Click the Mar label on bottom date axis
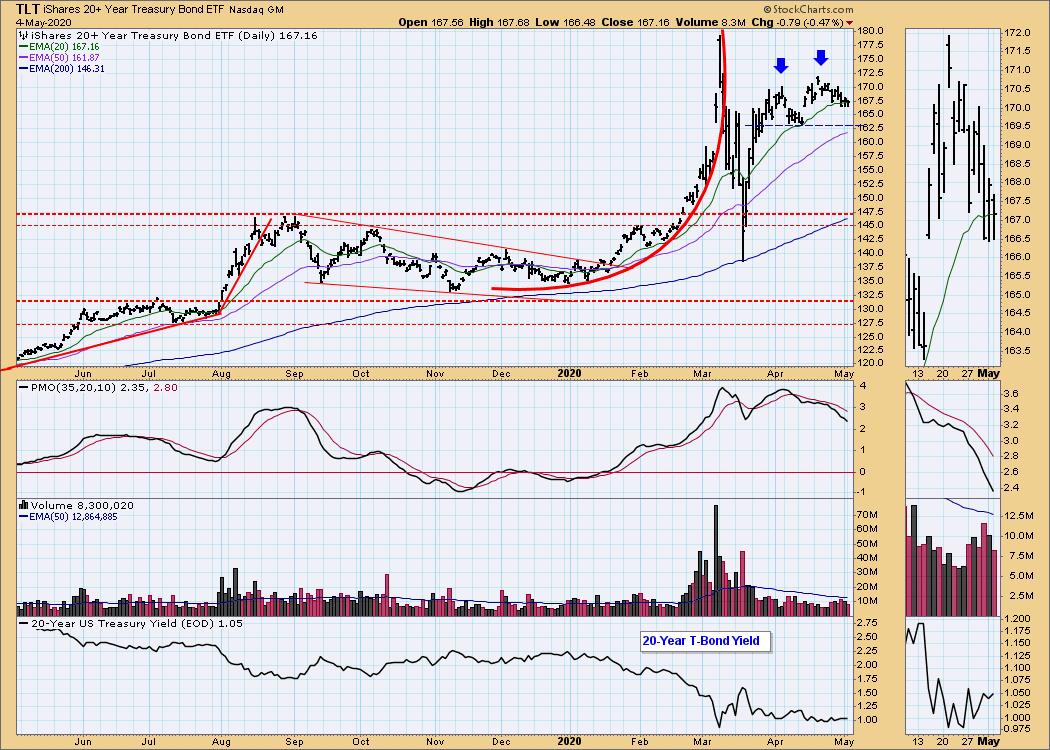The height and width of the screenshot is (750, 1050). pyautogui.click(x=702, y=741)
